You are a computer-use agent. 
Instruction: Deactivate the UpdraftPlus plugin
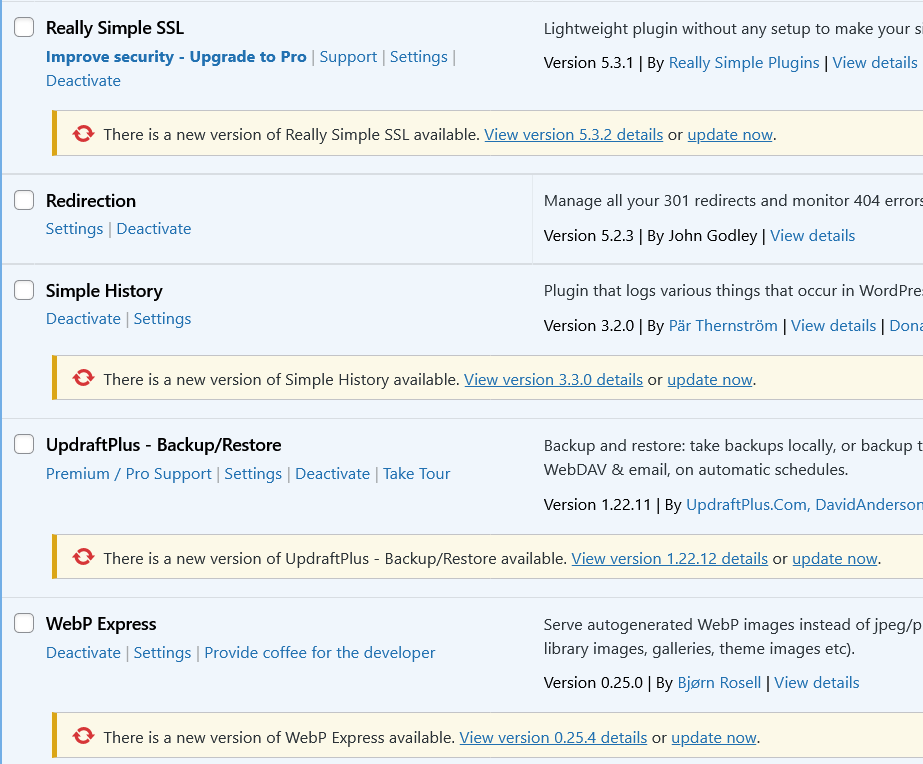coord(333,474)
